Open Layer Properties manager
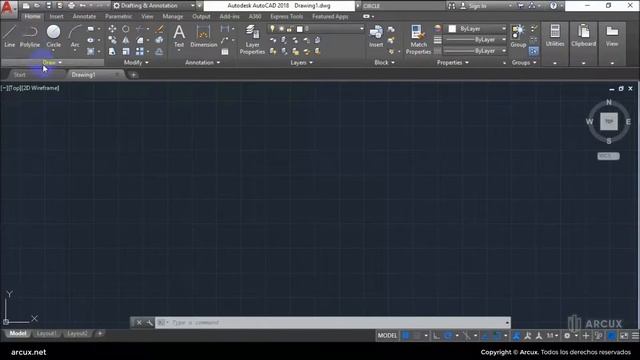The width and height of the screenshot is (640, 360). click(252, 40)
